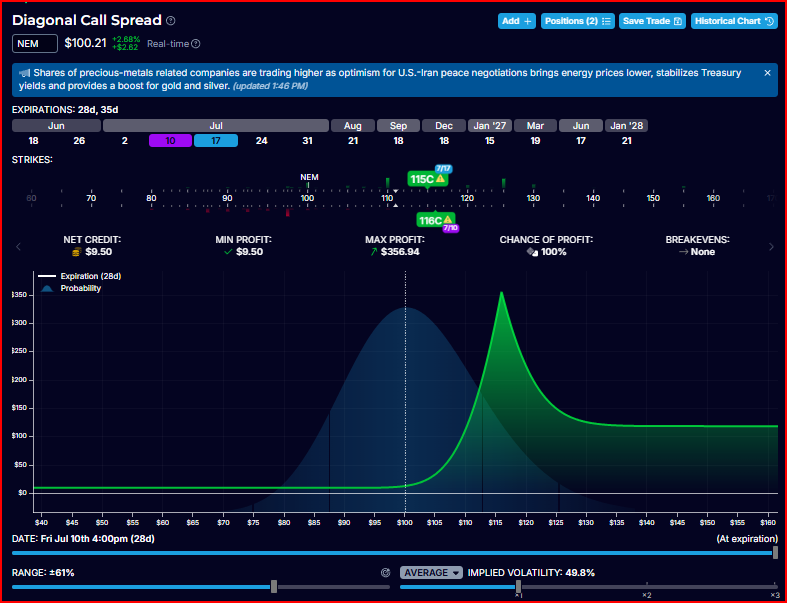Click the ×3 volatility multiplier mark
This screenshot has height=603, width=787.
pyautogui.click(x=774, y=595)
